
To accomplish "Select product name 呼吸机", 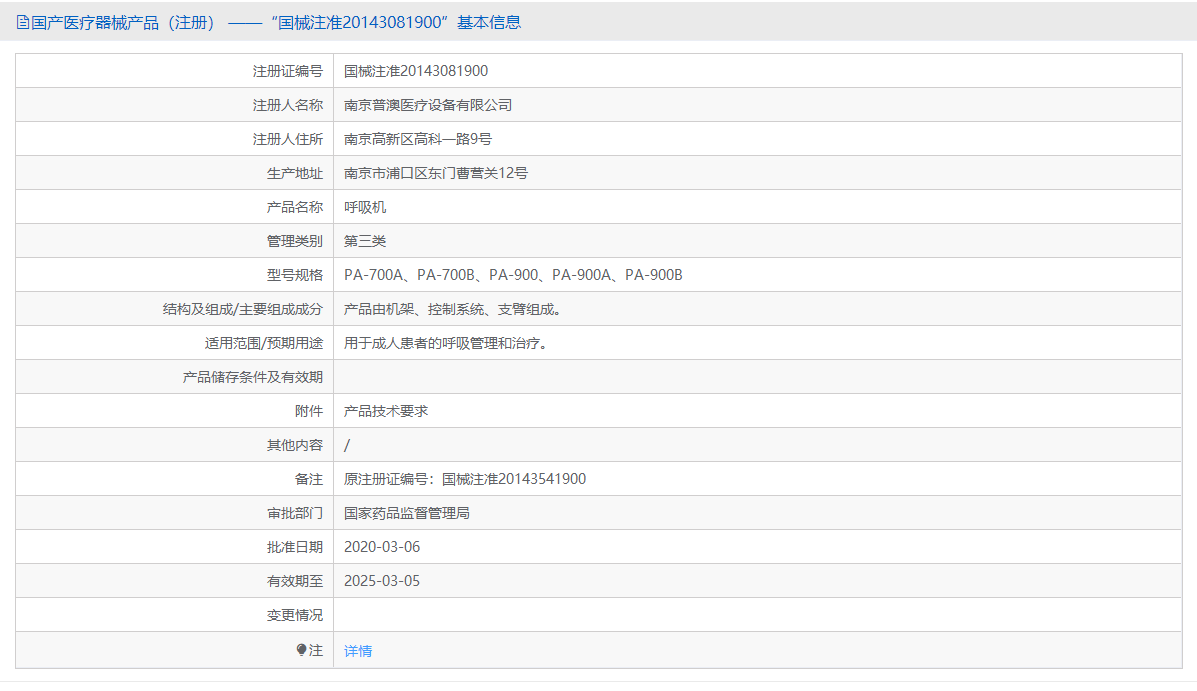I will point(365,207).
